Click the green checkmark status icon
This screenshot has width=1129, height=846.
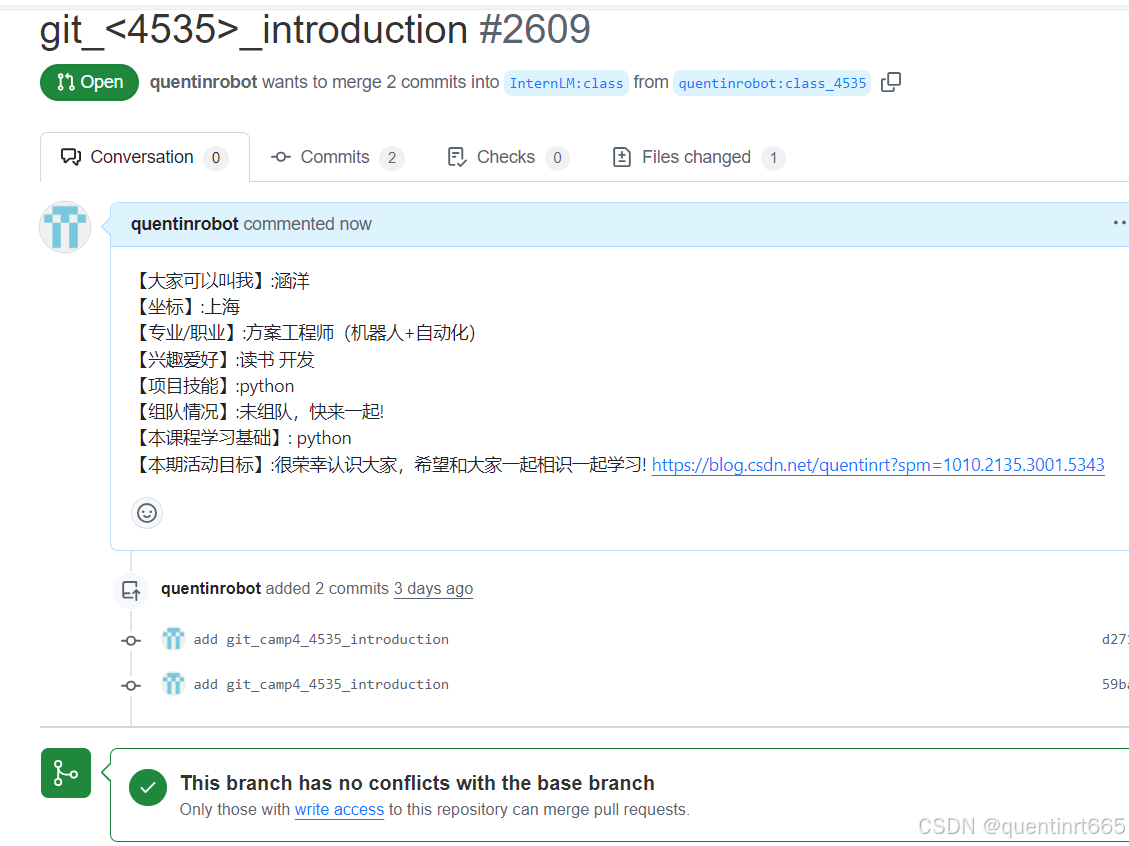coord(148,788)
